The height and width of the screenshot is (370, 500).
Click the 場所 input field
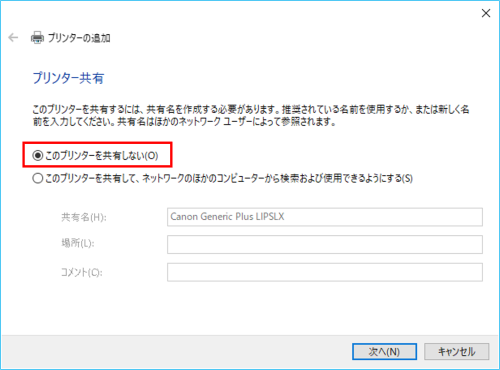pos(325,244)
